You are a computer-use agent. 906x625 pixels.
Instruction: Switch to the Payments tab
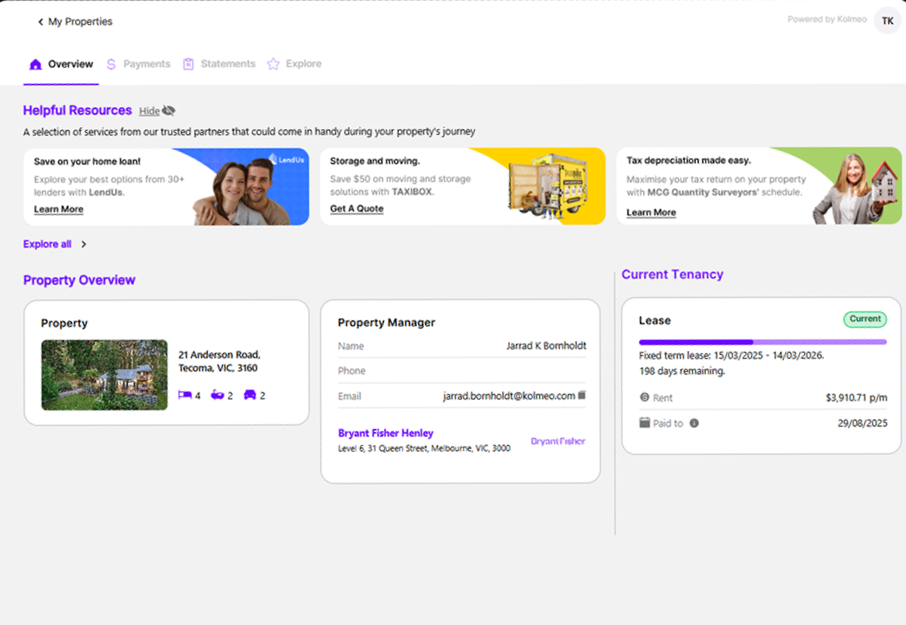146,64
